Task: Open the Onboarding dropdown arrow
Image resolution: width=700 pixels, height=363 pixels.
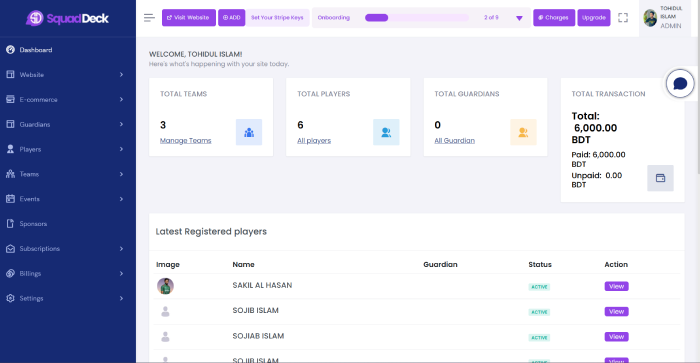Action: [x=519, y=18]
